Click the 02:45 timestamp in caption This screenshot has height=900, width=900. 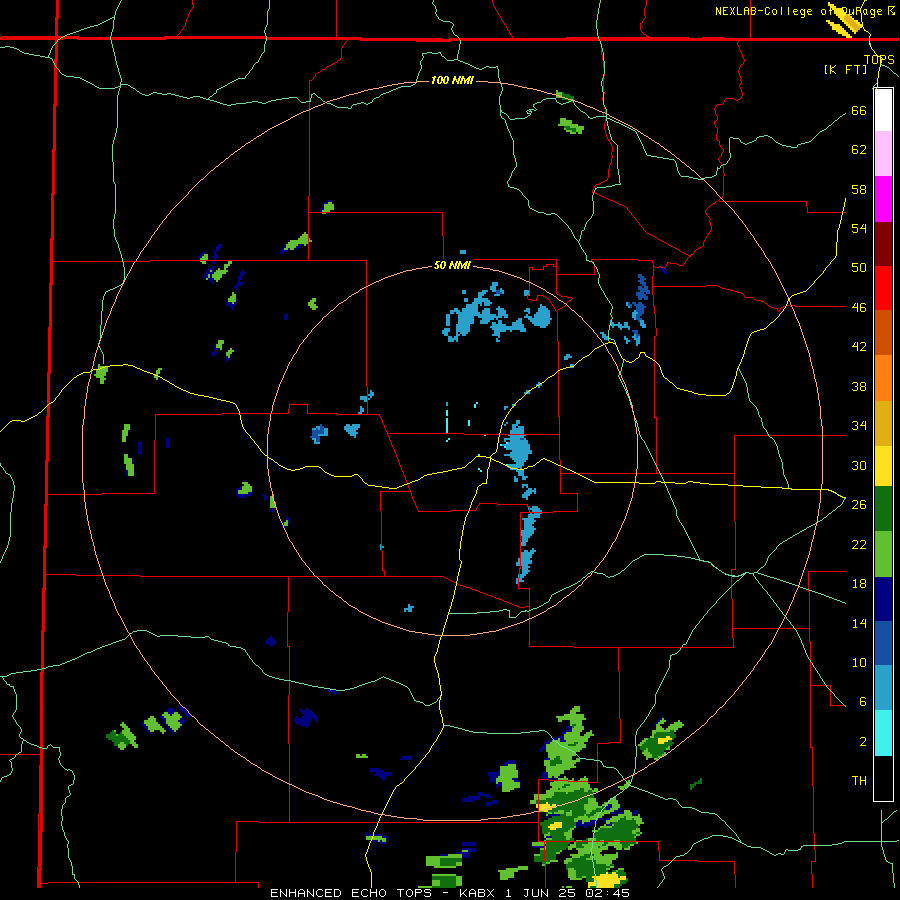coord(607,893)
